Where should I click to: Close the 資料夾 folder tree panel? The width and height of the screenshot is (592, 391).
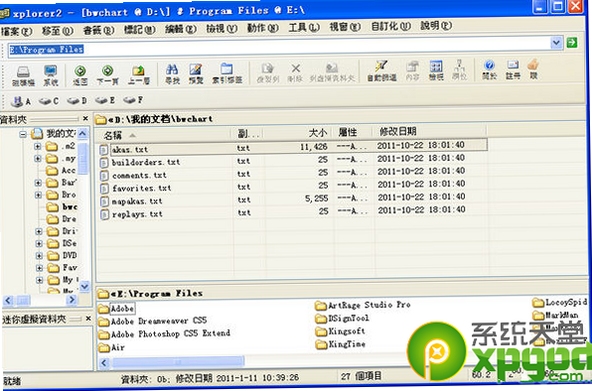coord(85,119)
